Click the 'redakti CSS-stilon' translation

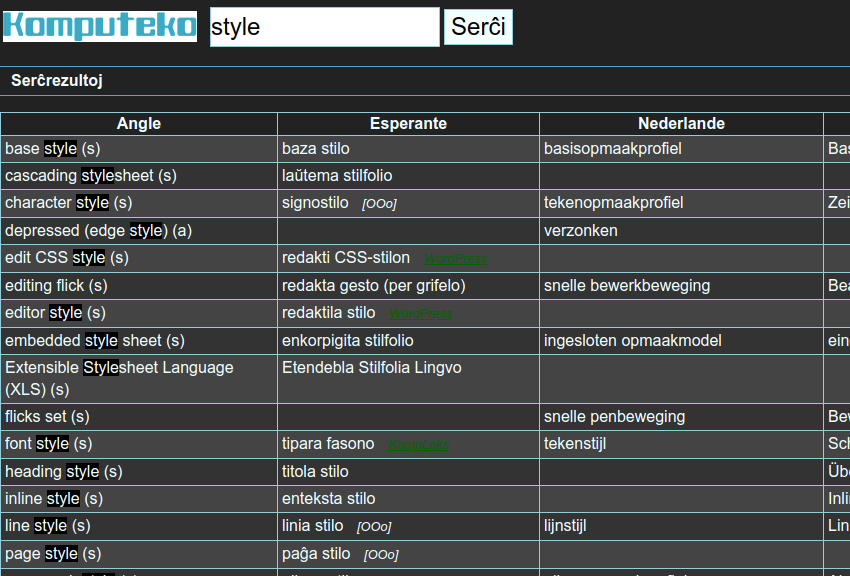[346, 257]
